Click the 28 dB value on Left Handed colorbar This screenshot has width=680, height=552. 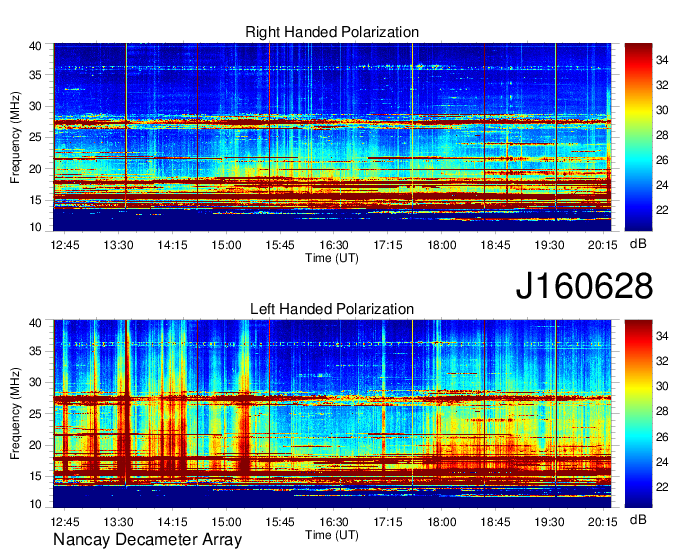(662, 412)
